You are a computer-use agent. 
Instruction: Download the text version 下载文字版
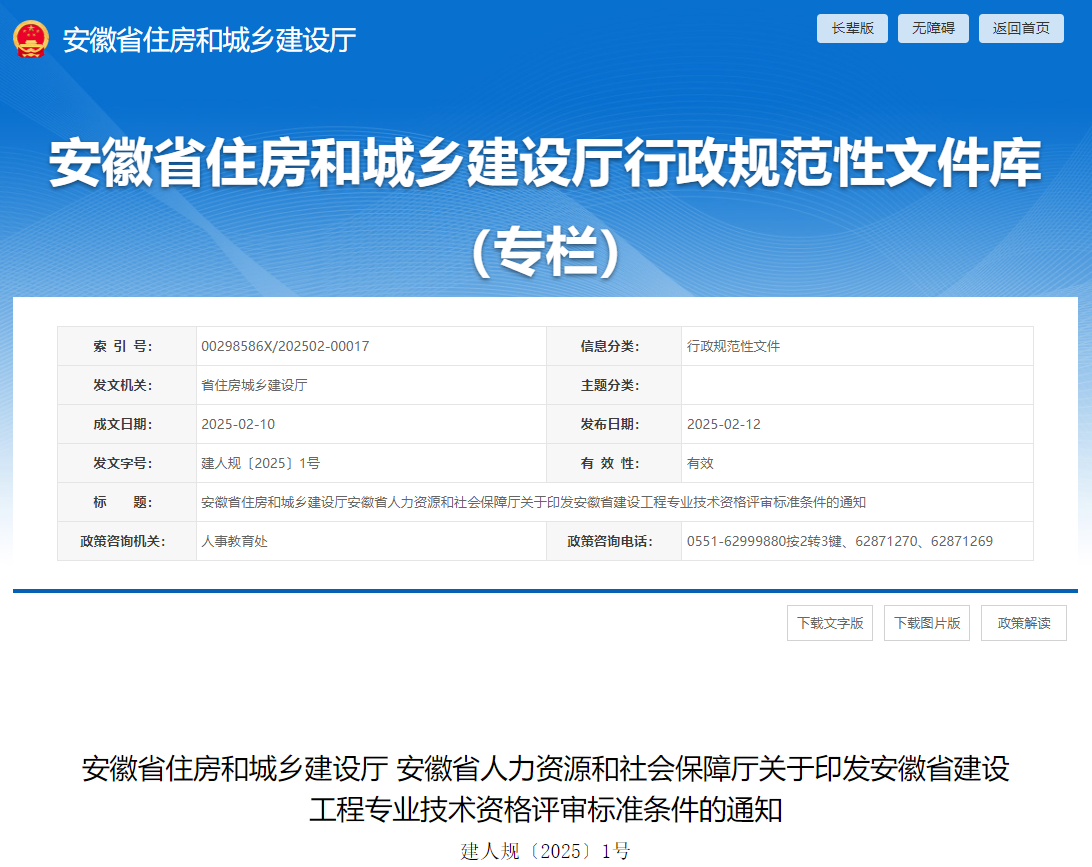pyautogui.click(x=829, y=622)
